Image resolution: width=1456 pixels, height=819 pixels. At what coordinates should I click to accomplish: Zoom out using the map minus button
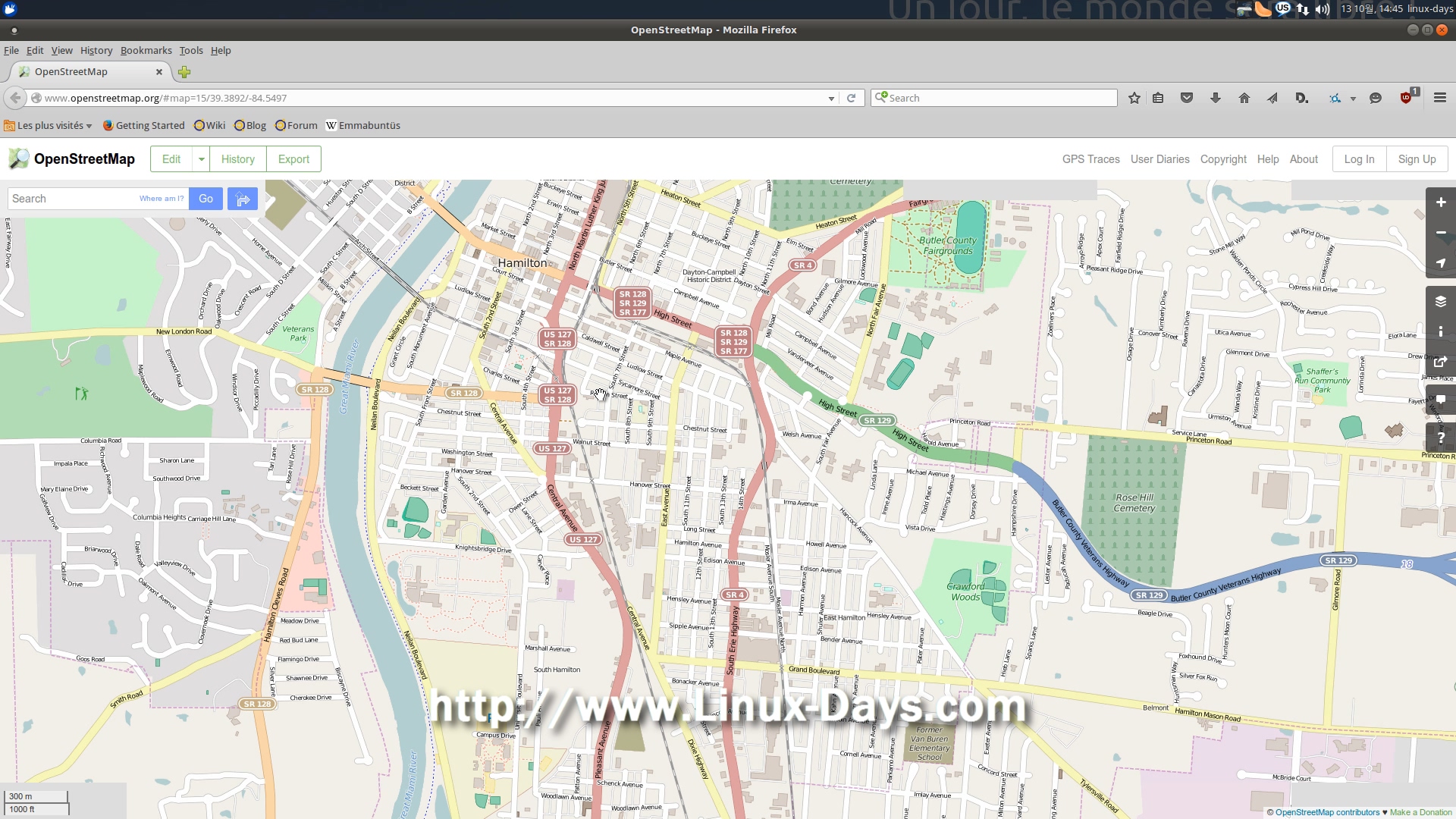1441,233
